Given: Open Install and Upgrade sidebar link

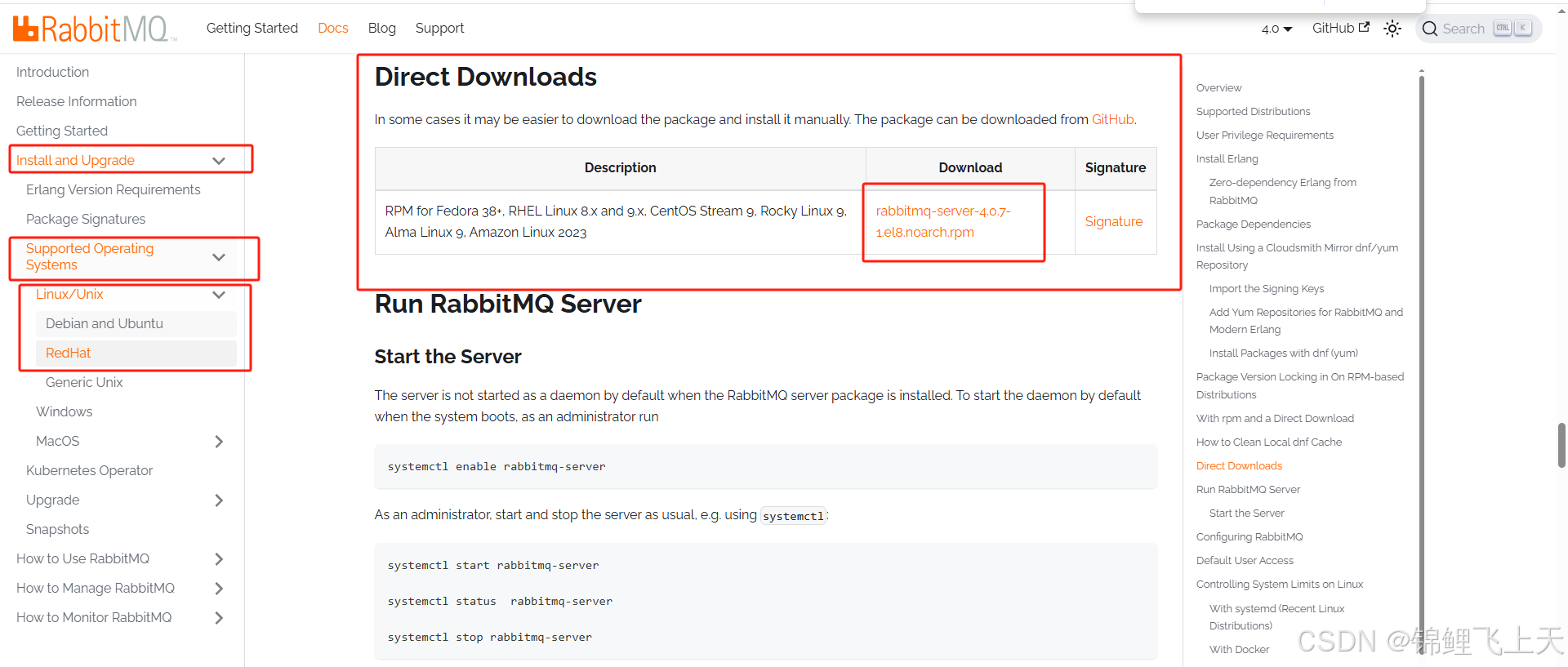Looking at the screenshot, I should tap(75, 160).
